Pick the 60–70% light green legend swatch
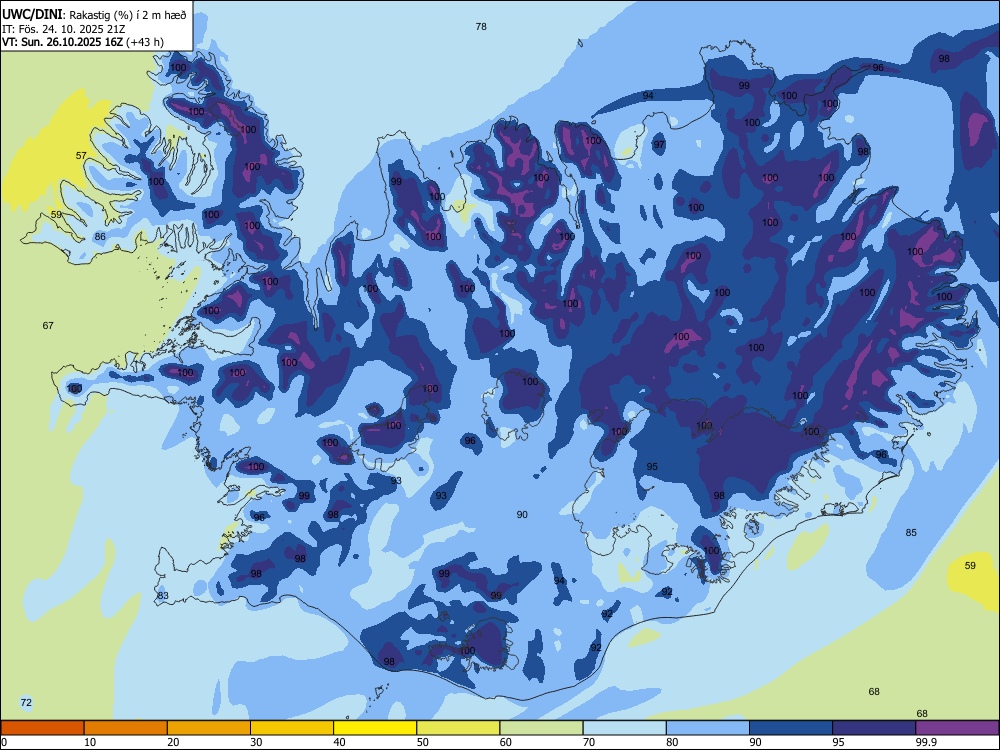 (541, 728)
